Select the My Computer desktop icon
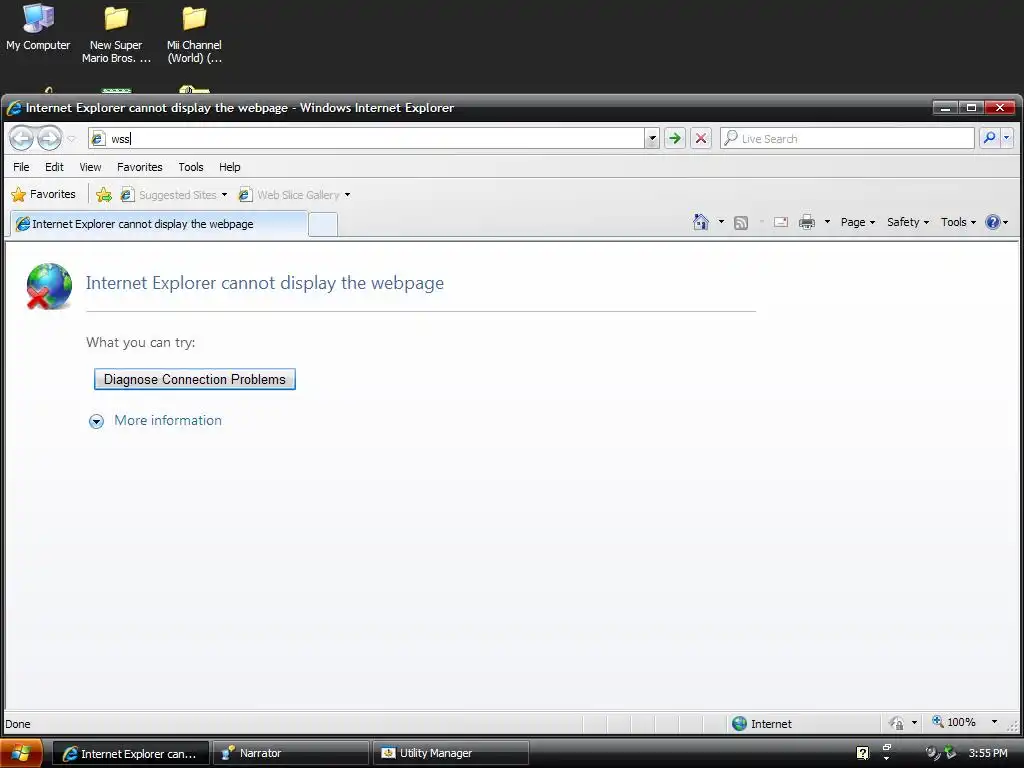Viewport: 1024px width, 768px height. coord(38,27)
